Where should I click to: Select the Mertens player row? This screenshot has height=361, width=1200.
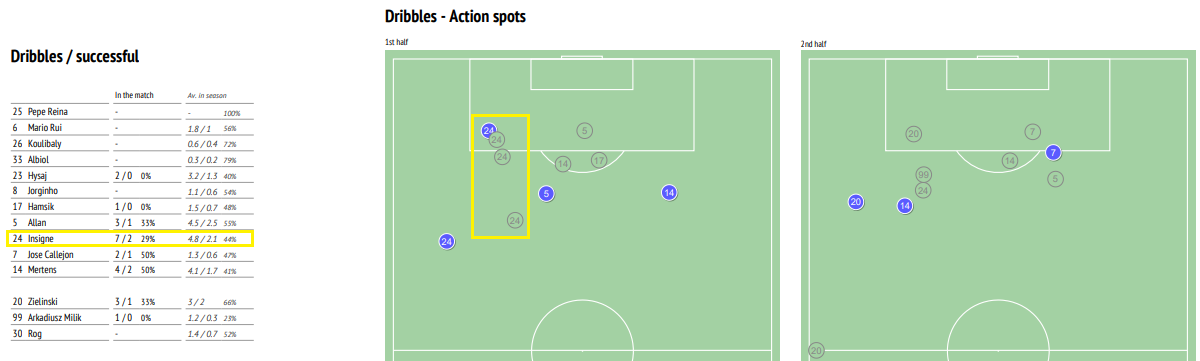(131, 271)
